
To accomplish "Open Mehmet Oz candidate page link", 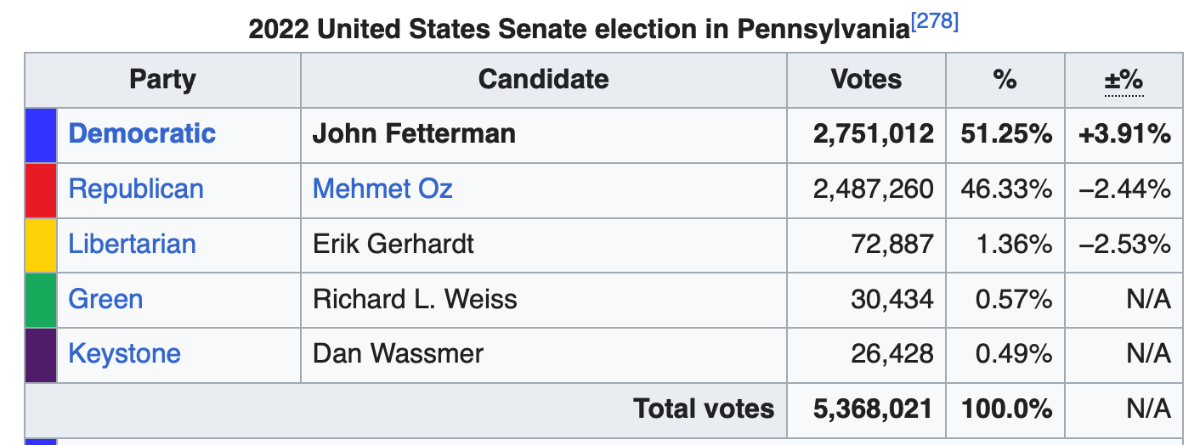I will pyautogui.click(x=383, y=189).
